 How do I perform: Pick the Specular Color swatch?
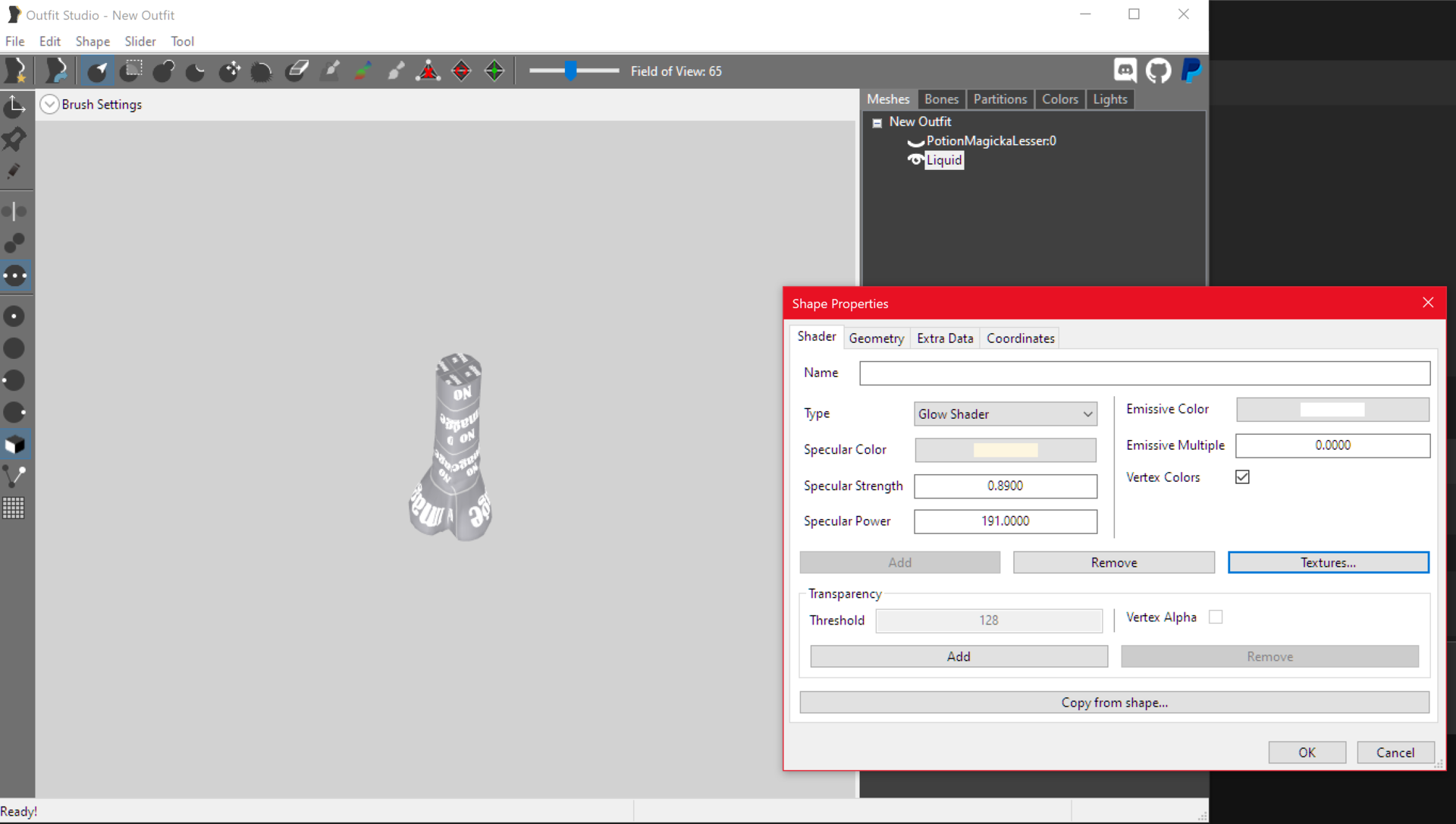pos(1006,450)
